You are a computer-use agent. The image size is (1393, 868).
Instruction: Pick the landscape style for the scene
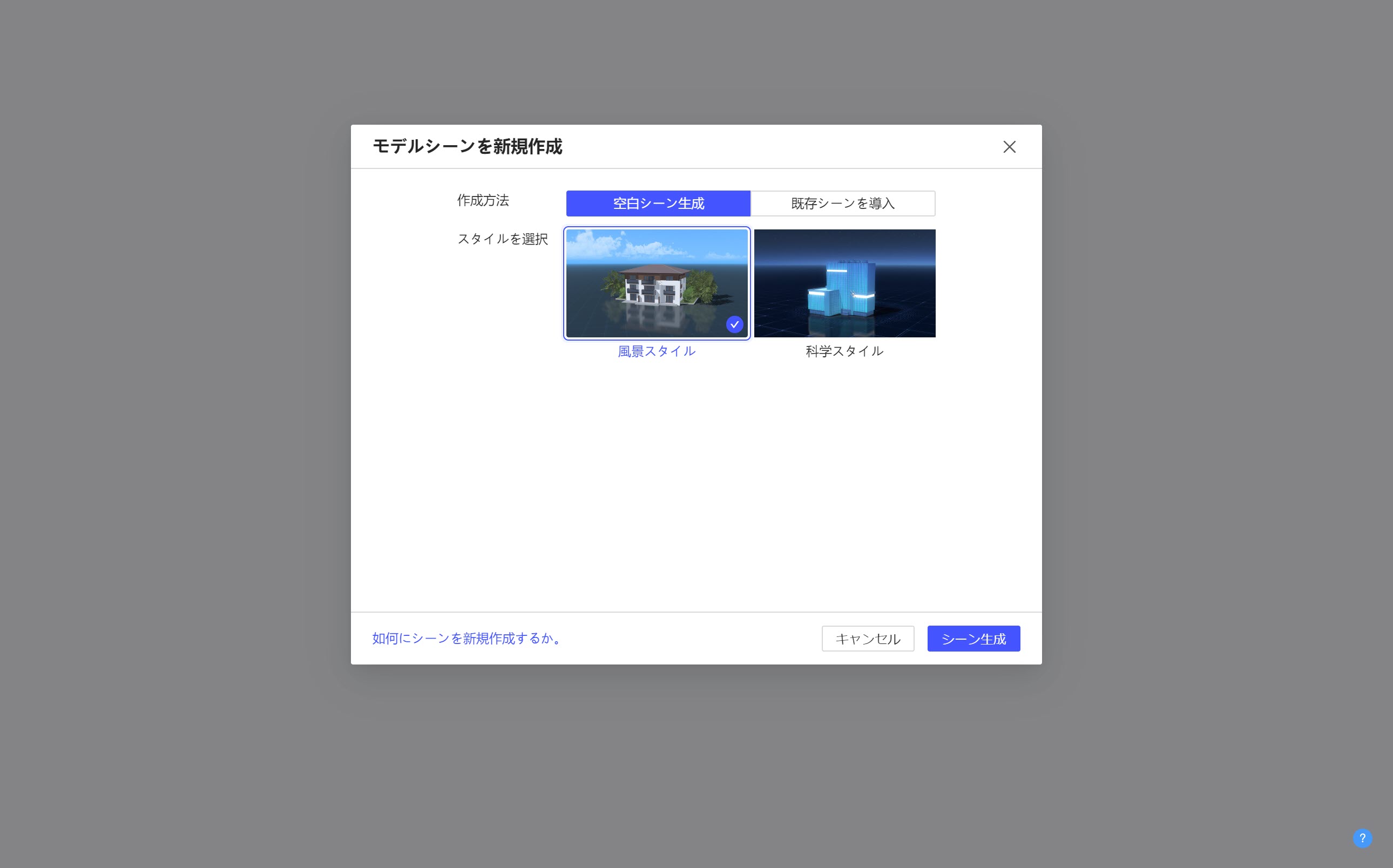pyautogui.click(x=657, y=282)
